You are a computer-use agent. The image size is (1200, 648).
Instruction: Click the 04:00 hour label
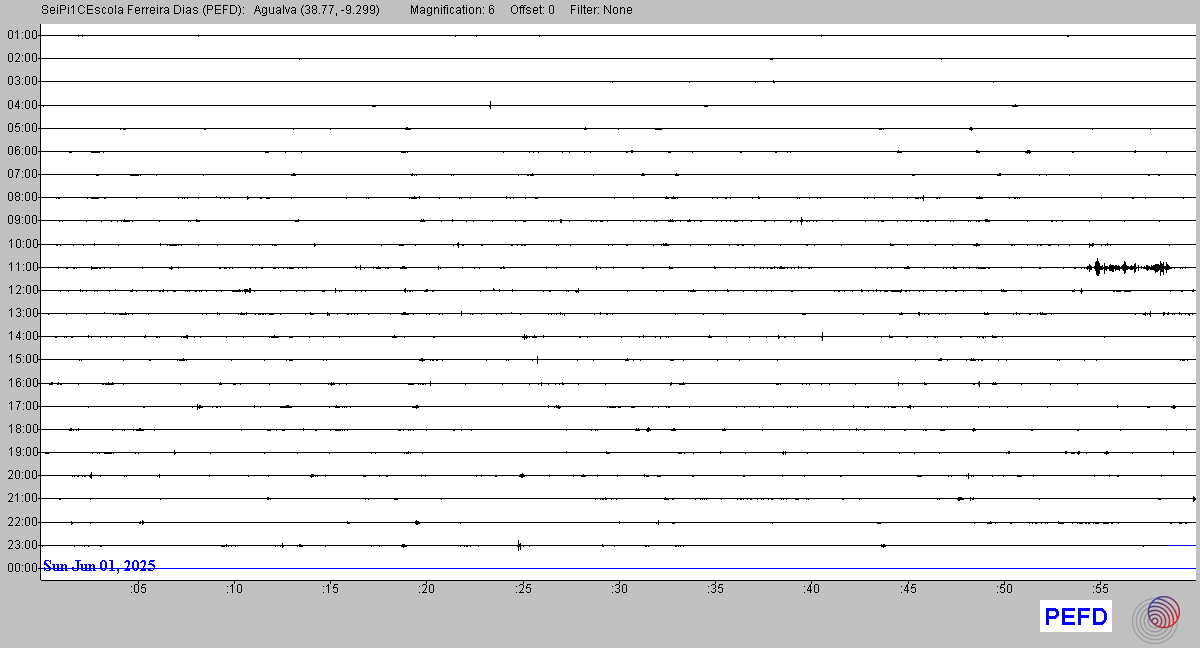click(22, 105)
